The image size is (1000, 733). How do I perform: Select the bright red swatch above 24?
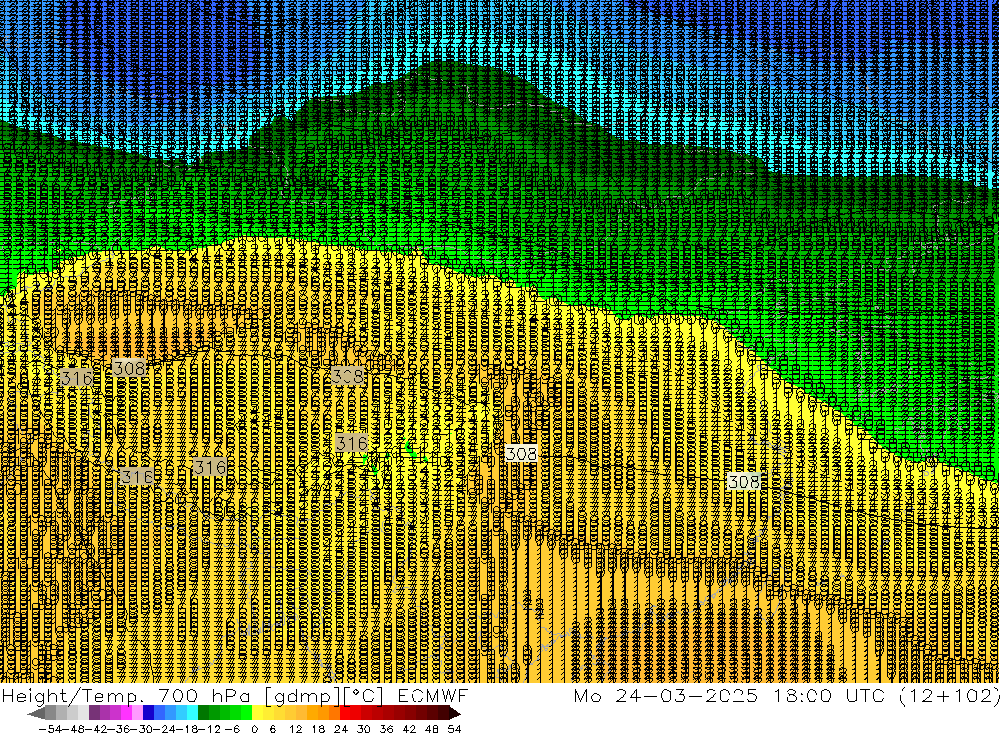click(345, 713)
